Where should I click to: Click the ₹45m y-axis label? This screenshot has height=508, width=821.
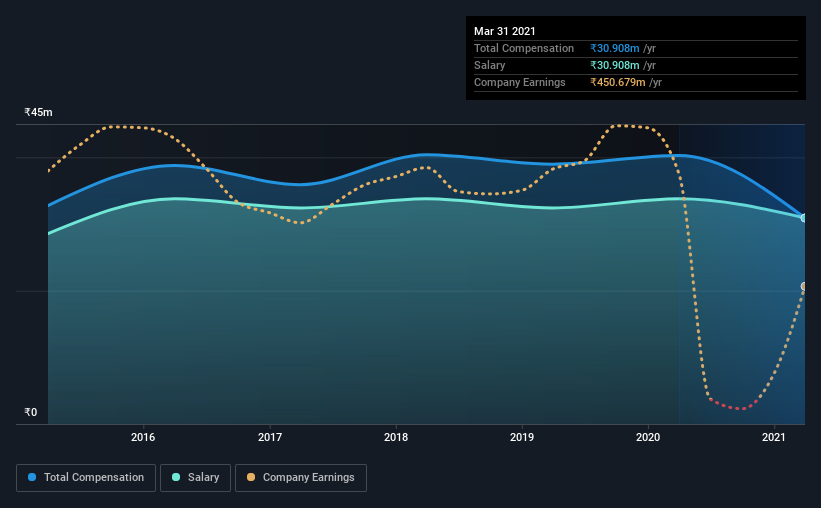pyautogui.click(x=38, y=112)
